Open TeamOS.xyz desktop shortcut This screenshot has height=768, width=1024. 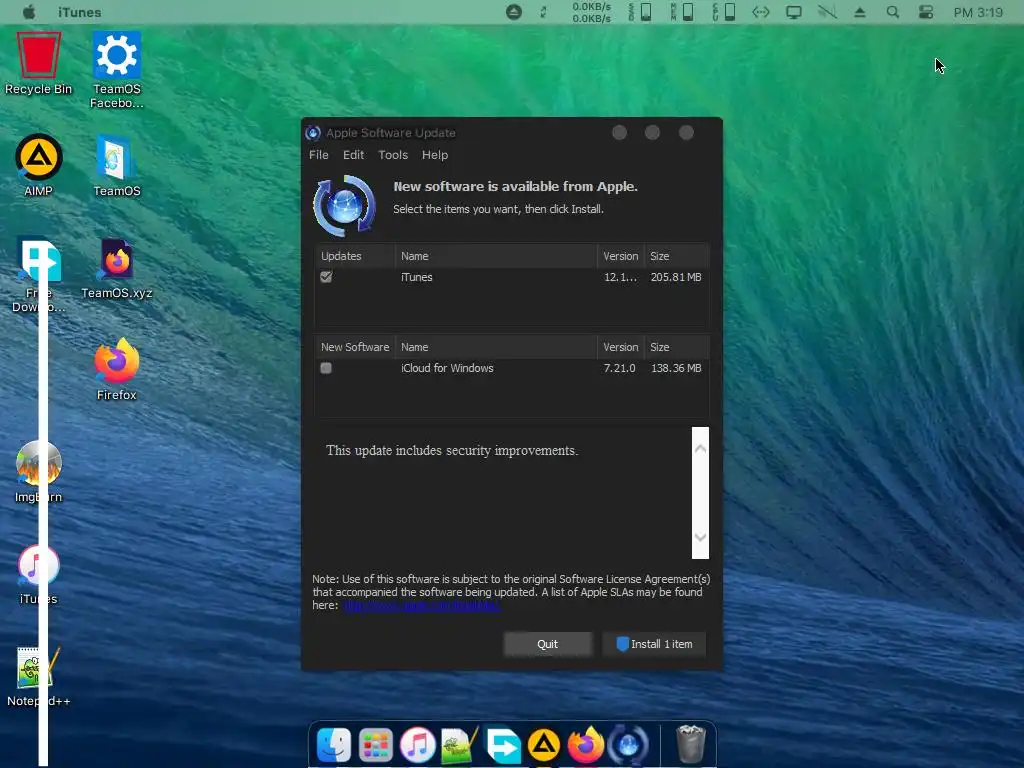(117, 260)
